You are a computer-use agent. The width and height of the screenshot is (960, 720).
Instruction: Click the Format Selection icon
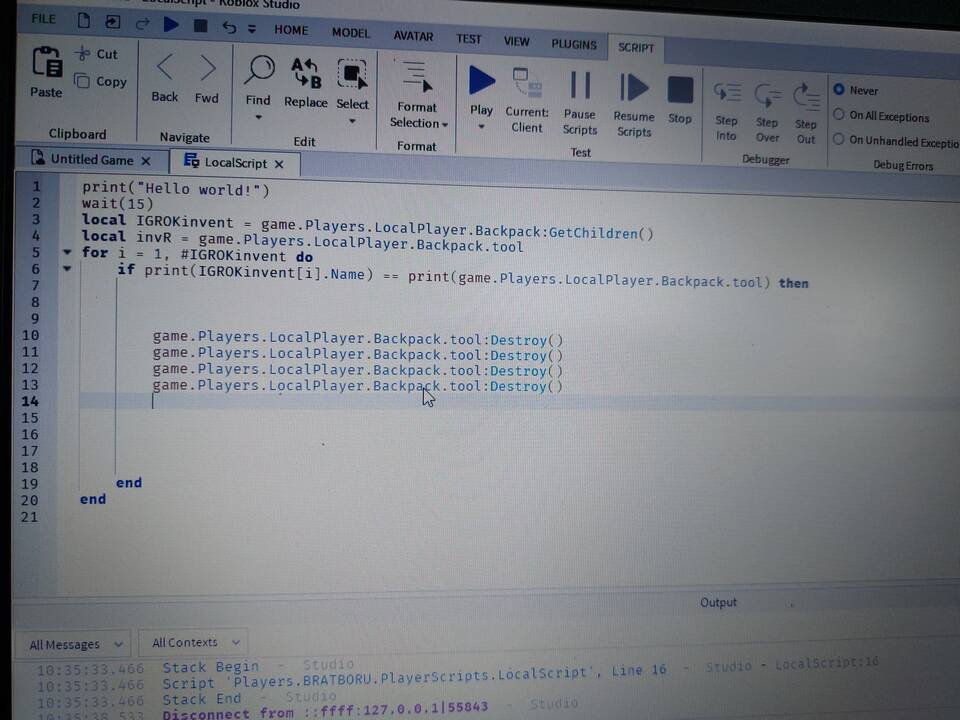(x=416, y=77)
